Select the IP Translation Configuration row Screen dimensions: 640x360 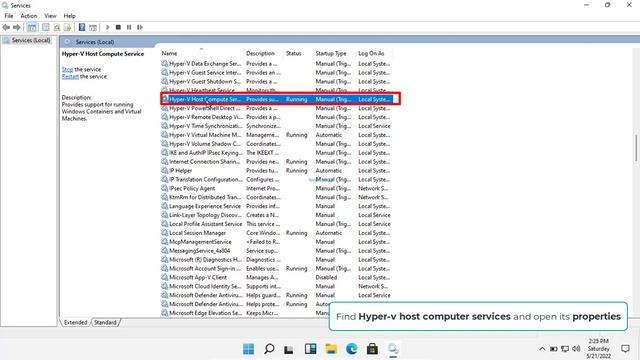[276, 180]
